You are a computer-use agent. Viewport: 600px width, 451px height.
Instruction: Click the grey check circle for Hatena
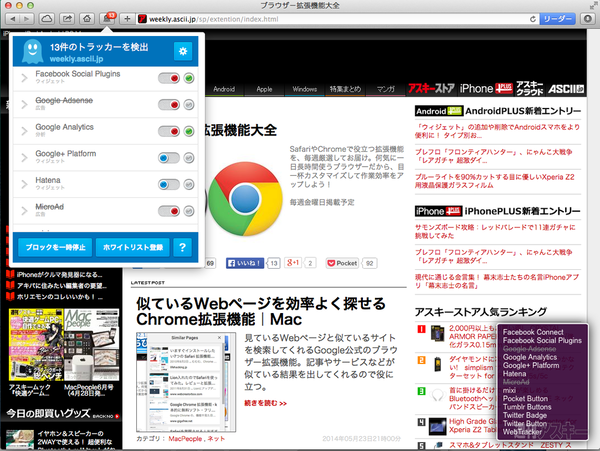point(189,185)
